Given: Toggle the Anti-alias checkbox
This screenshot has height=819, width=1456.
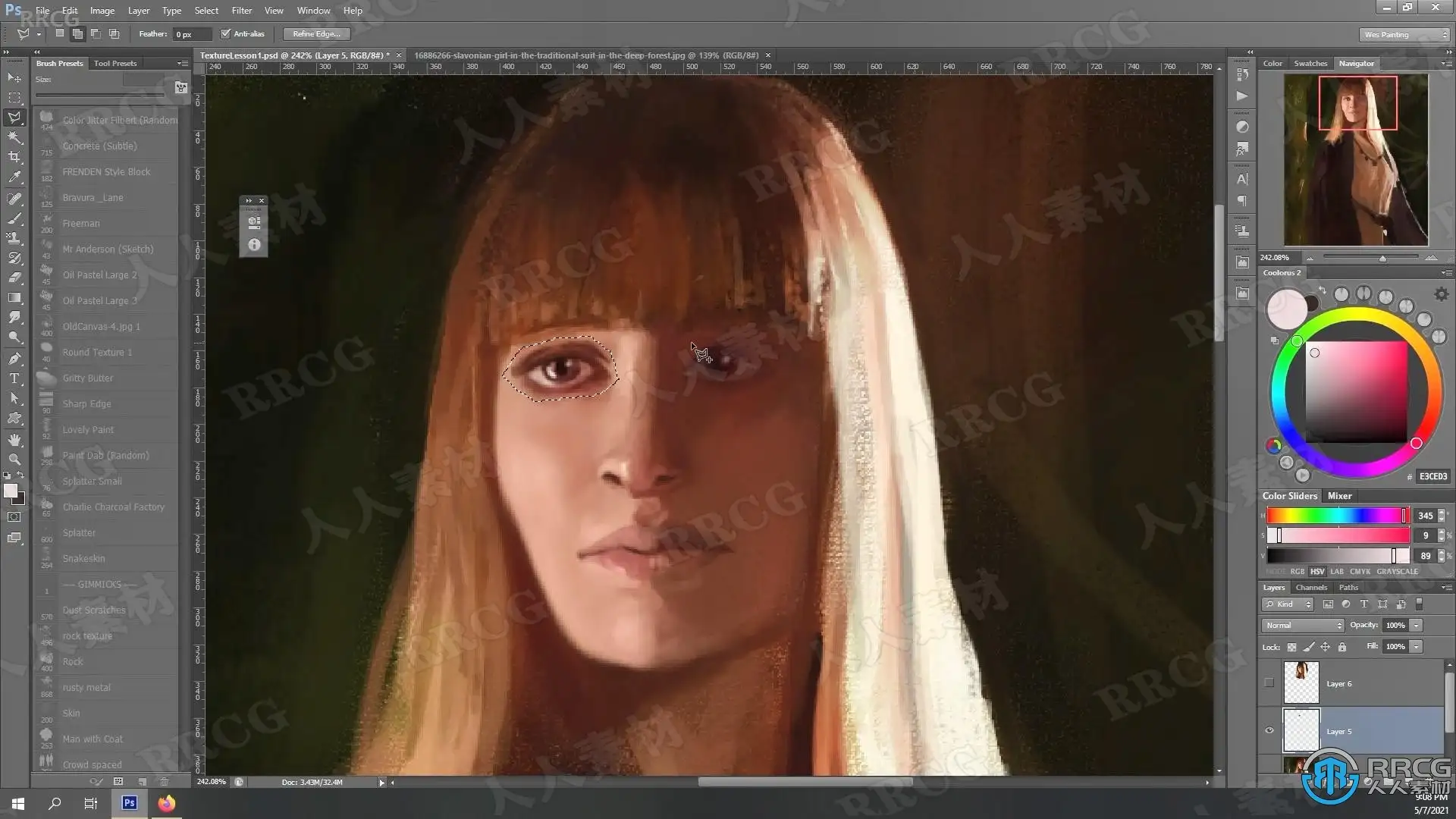Looking at the screenshot, I should click(225, 33).
